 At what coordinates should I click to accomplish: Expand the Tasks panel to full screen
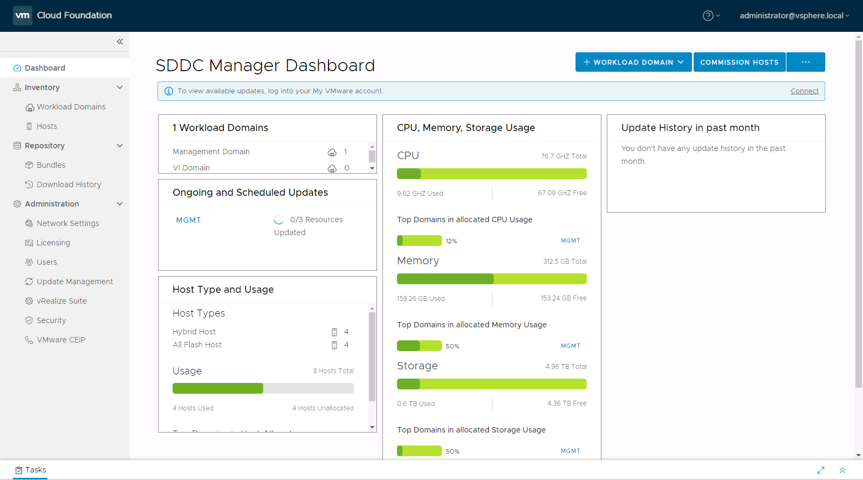click(821, 470)
